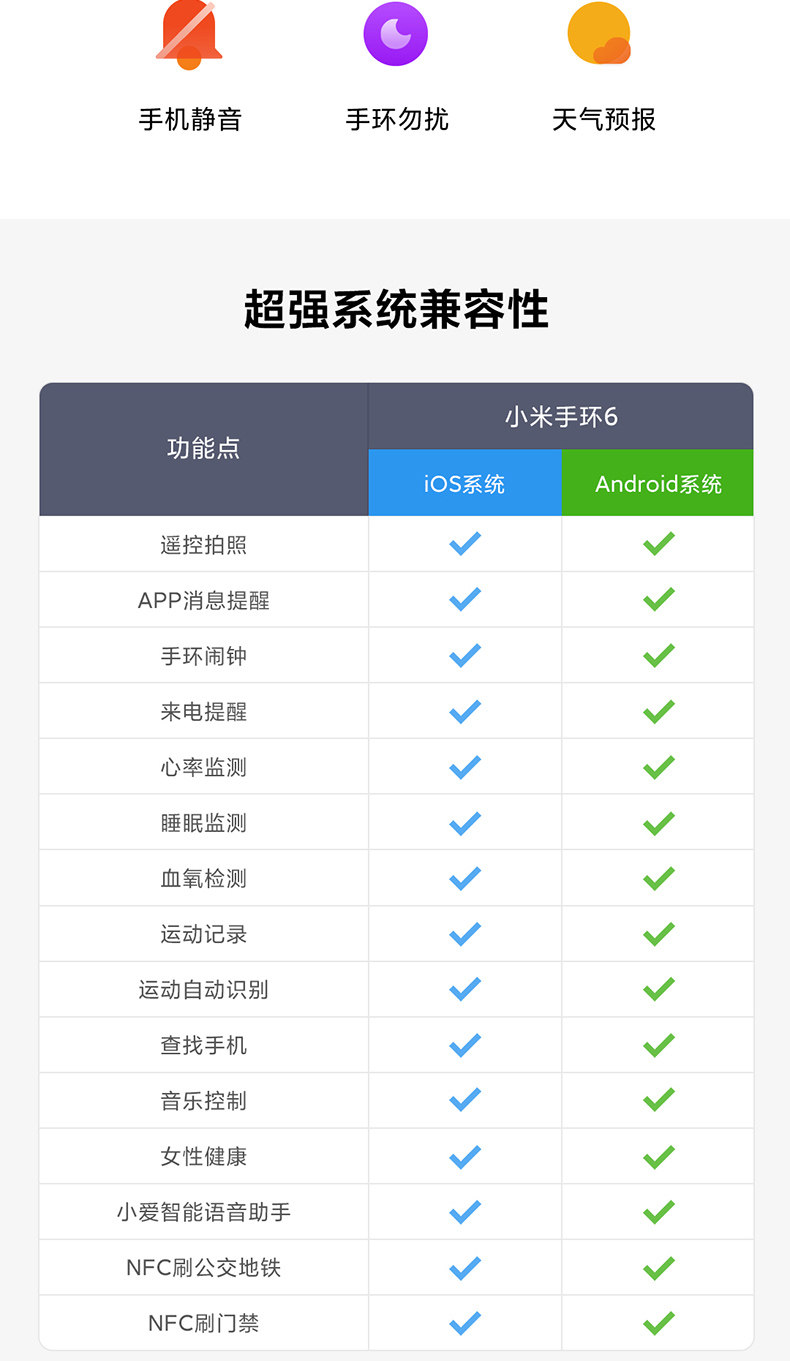The height and width of the screenshot is (1361, 790).
Task: Click the 小米手环6 header cell
Action: point(561,416)
